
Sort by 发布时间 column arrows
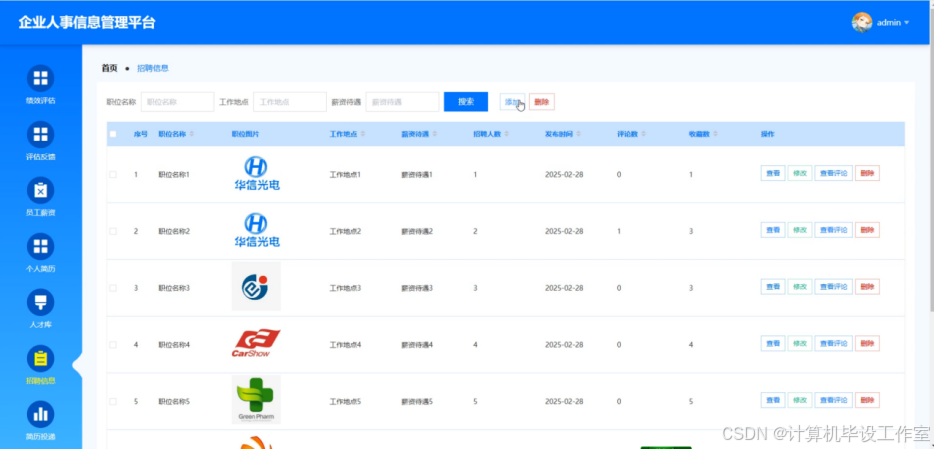pos(578,135)
